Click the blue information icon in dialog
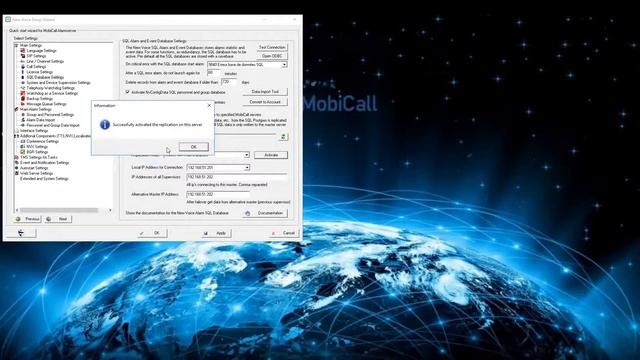This screenshot has width=640, height=360. [105, 124]
